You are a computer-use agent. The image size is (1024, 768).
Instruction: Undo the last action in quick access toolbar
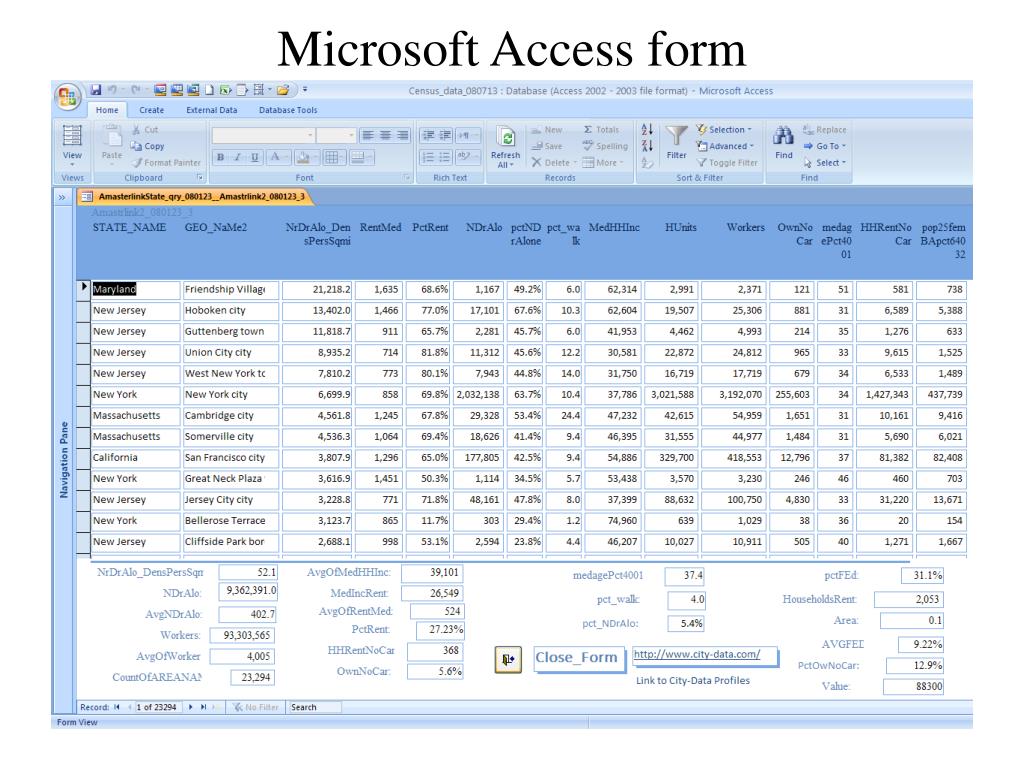(x=112, y=90)
